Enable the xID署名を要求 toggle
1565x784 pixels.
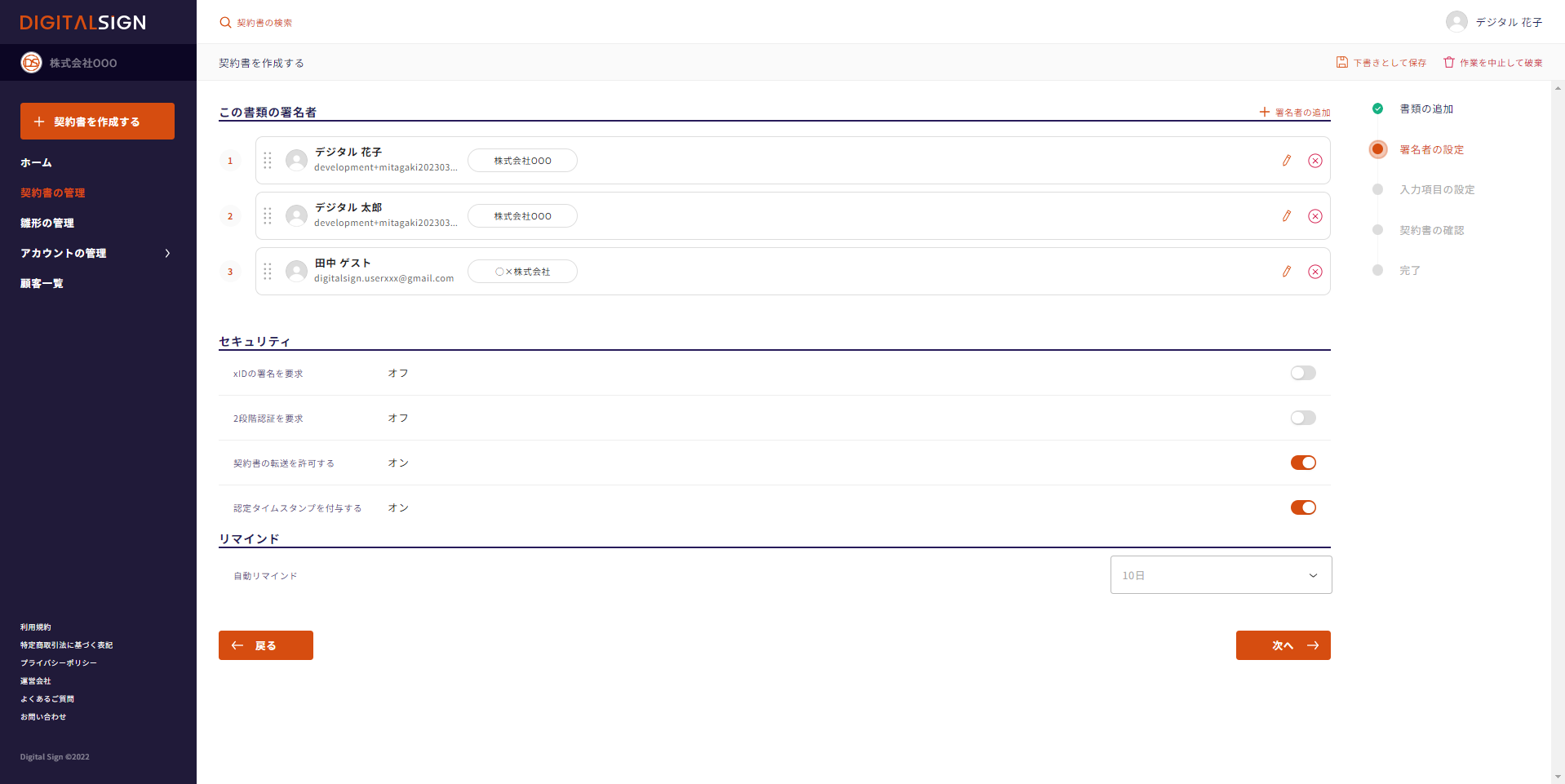1302,373
